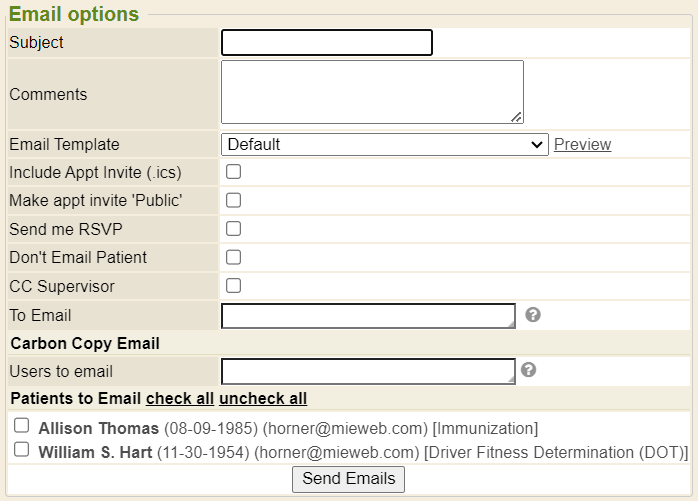The image size is (698, 501).
Task: Check the CC Supervisor box
Action: pos(233,286)
